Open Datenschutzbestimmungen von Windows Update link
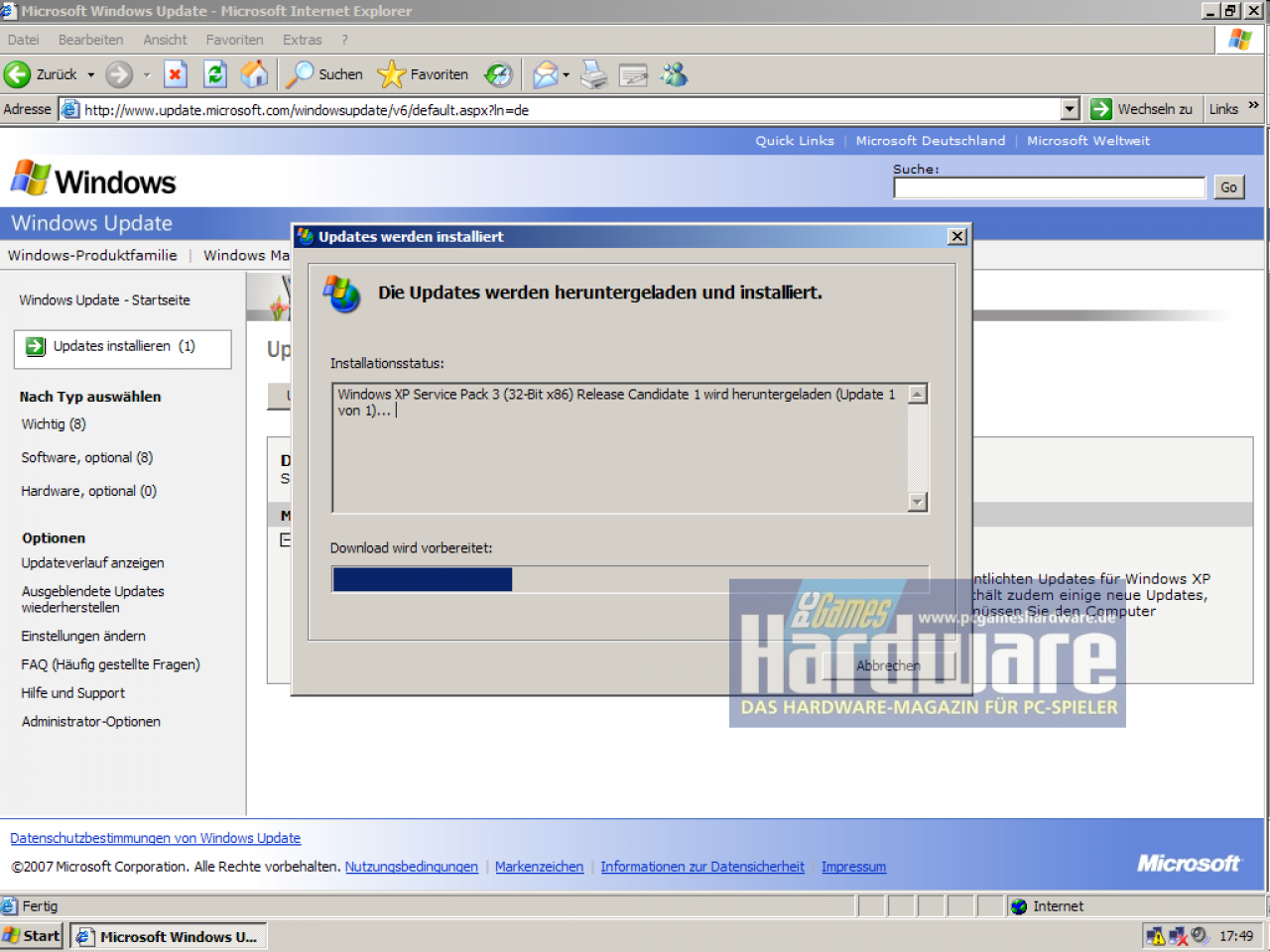1270x952 pixels. 156,839
